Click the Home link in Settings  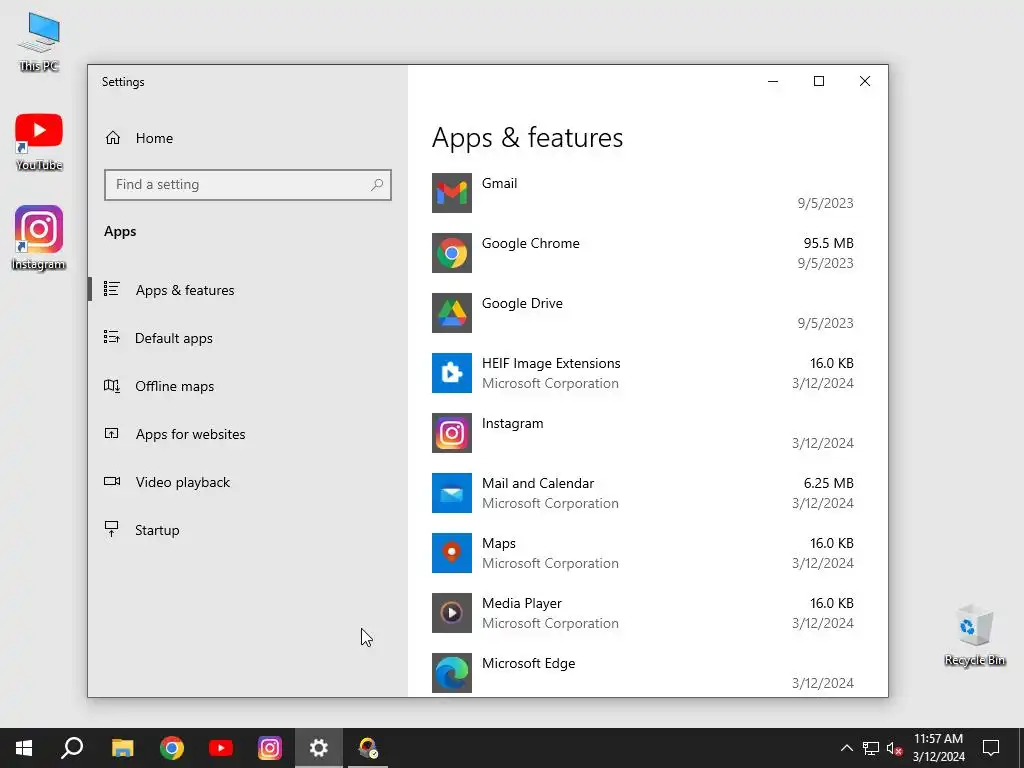(x=154, y=138)
